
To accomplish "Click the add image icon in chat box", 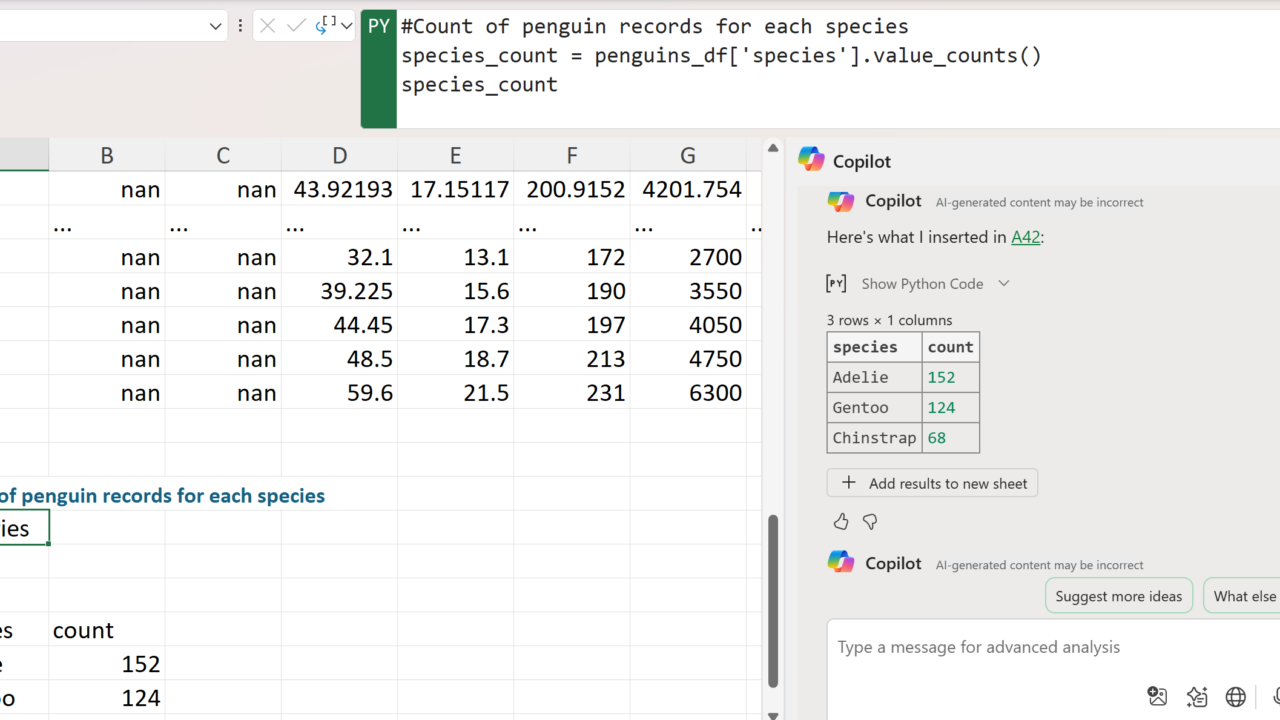I will point(1157,697).
